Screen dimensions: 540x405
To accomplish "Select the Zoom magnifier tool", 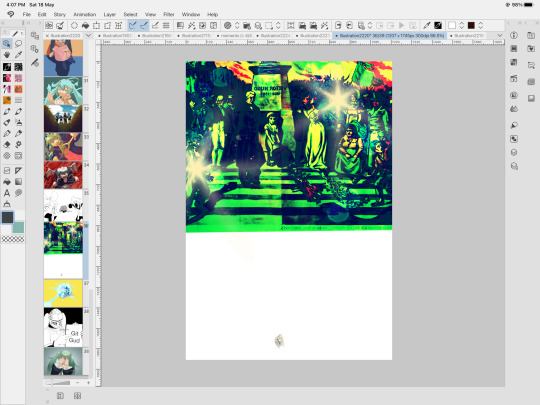I will tap(7, 44).
